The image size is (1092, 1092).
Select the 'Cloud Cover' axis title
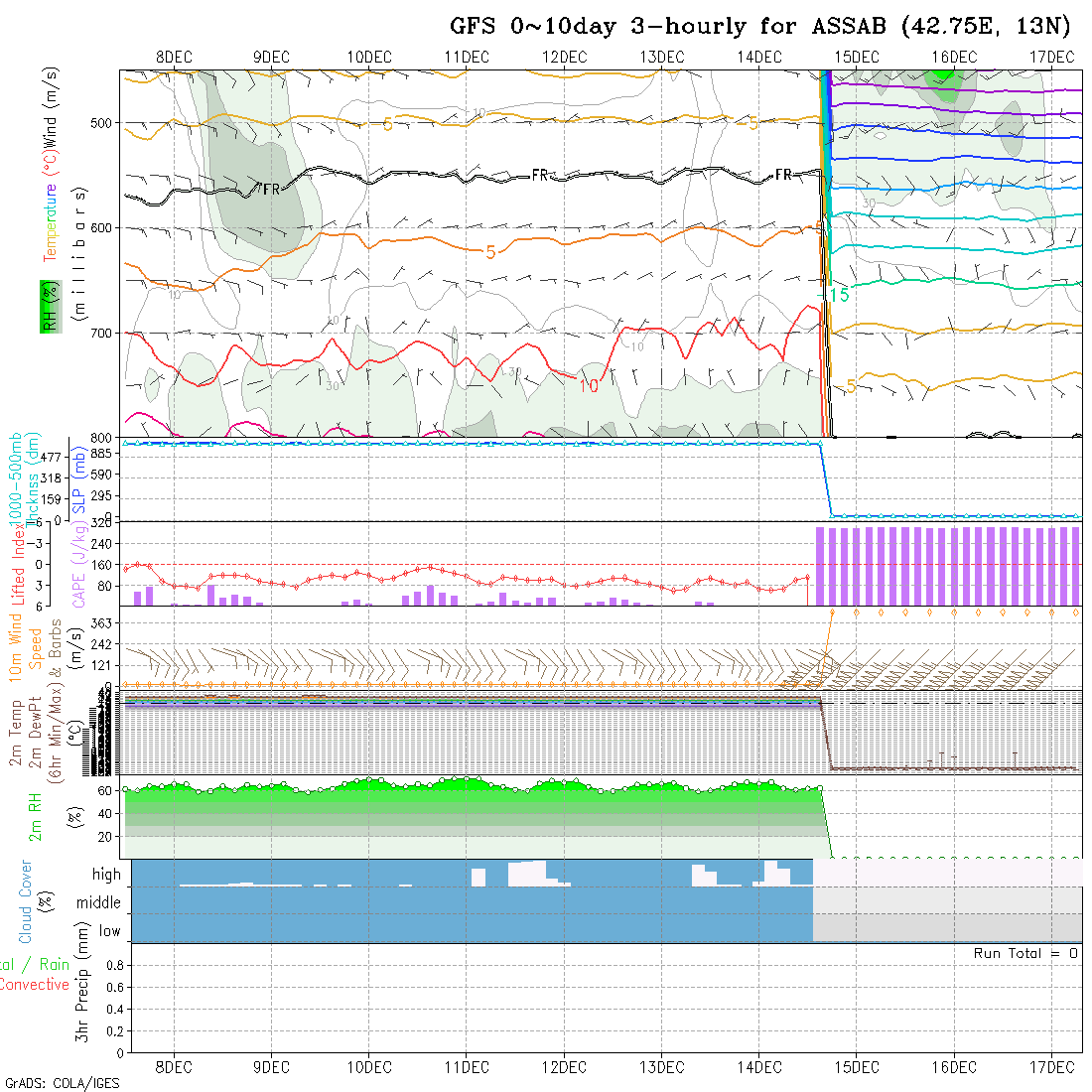[x=26, y=901]
